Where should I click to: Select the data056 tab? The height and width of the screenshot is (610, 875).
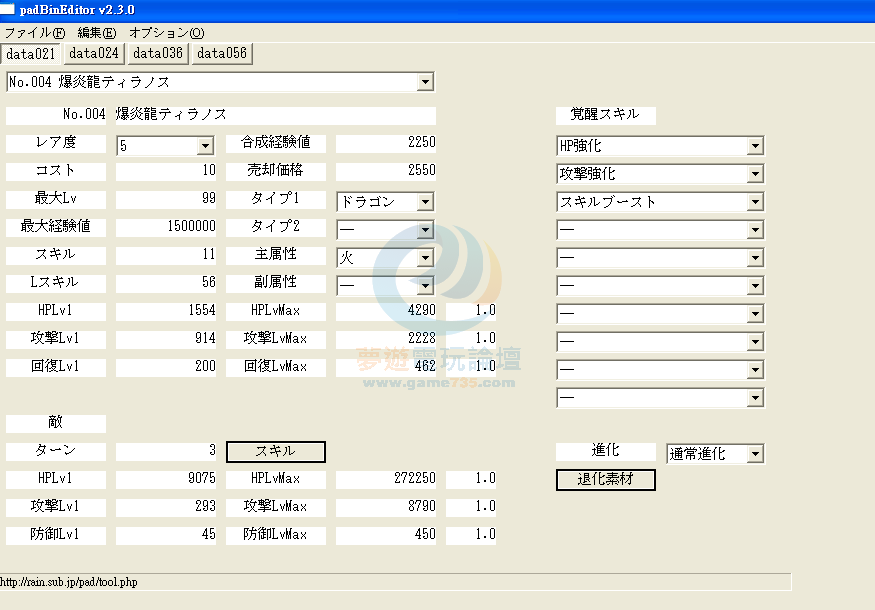[222, 54]
